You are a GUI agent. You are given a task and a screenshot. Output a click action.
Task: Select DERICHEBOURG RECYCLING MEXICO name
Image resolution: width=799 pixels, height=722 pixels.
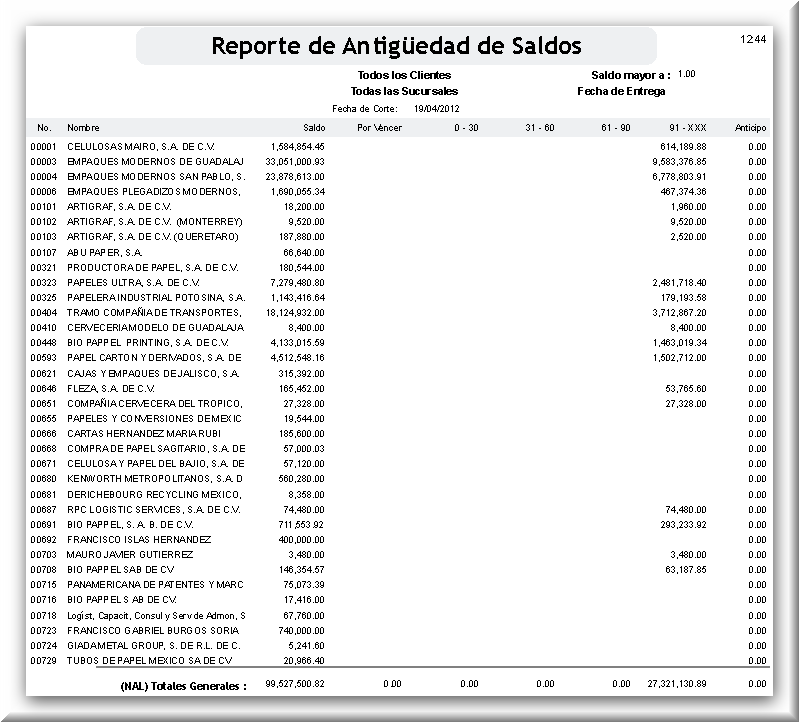[x=154, y=495]
